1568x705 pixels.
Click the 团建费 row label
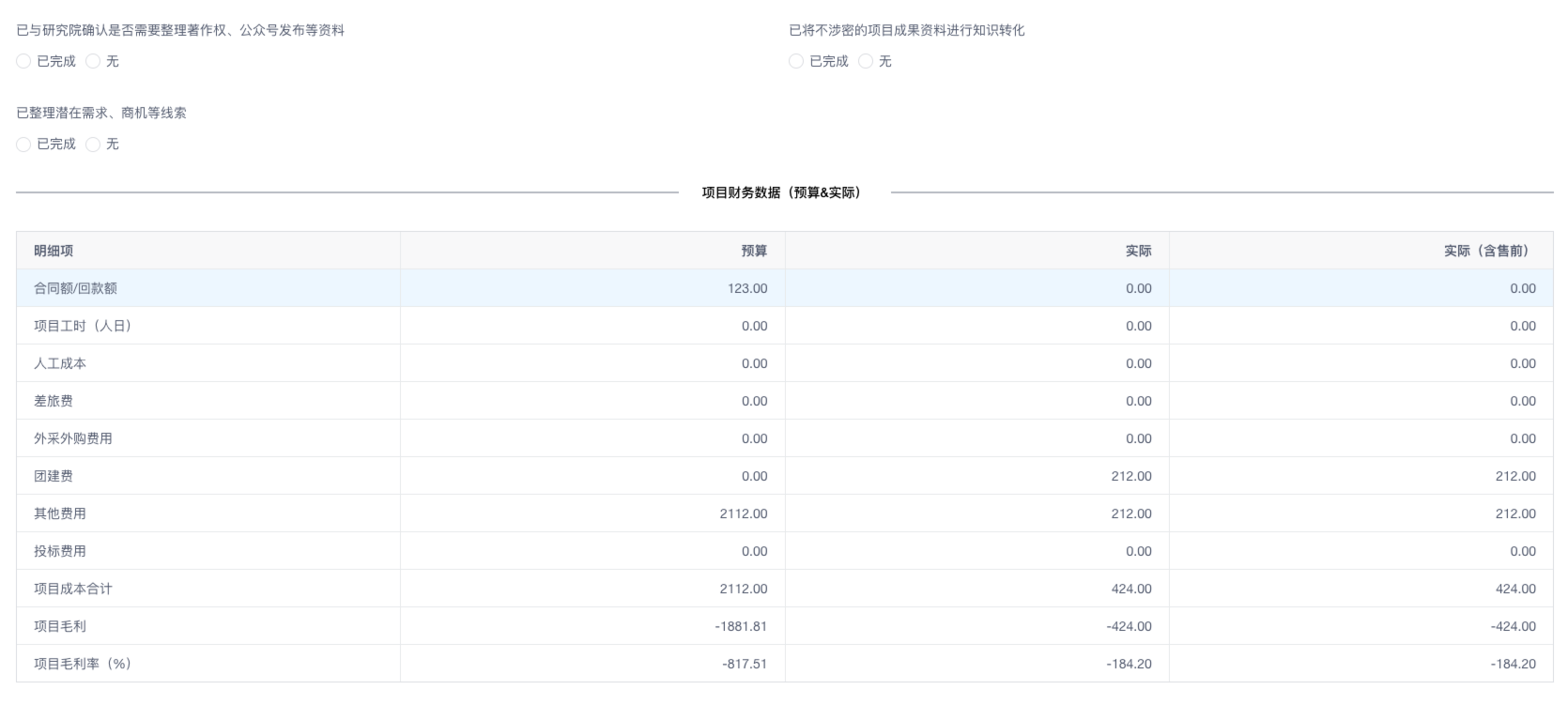54,476
